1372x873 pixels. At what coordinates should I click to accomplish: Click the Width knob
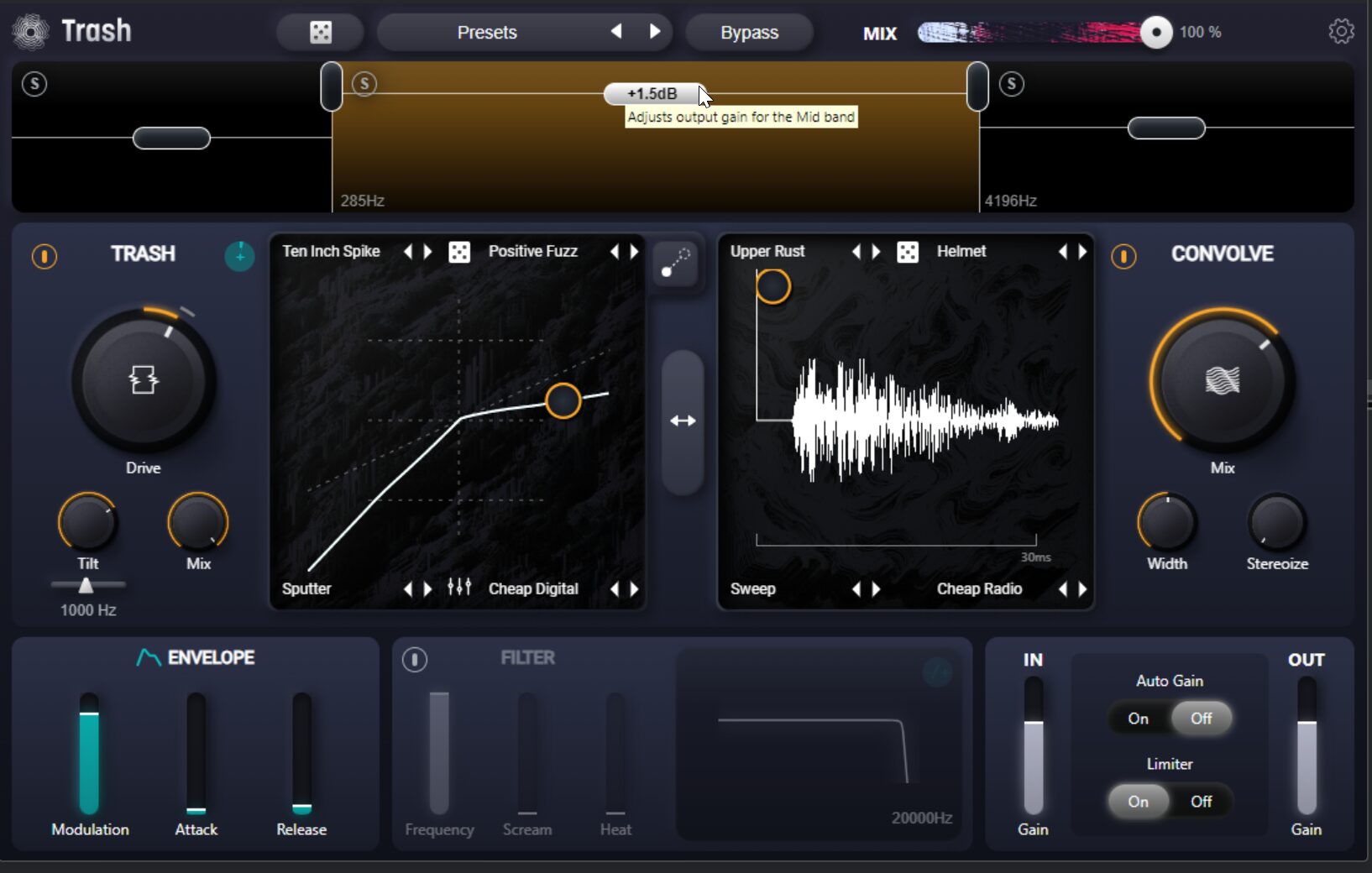1167,522
